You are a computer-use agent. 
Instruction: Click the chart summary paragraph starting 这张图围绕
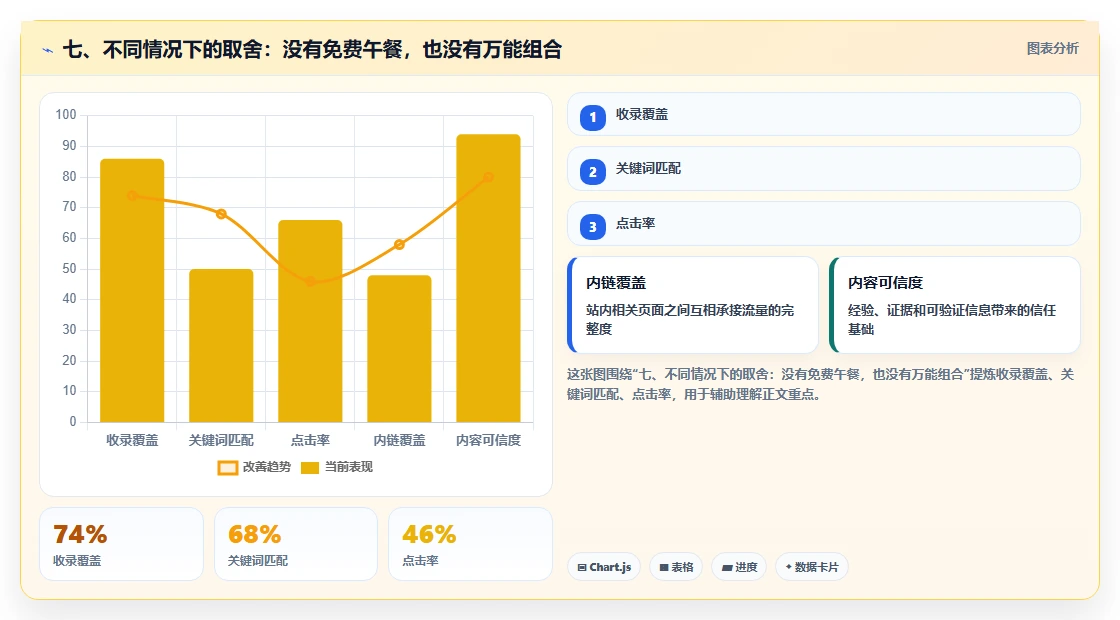[821, 384]
